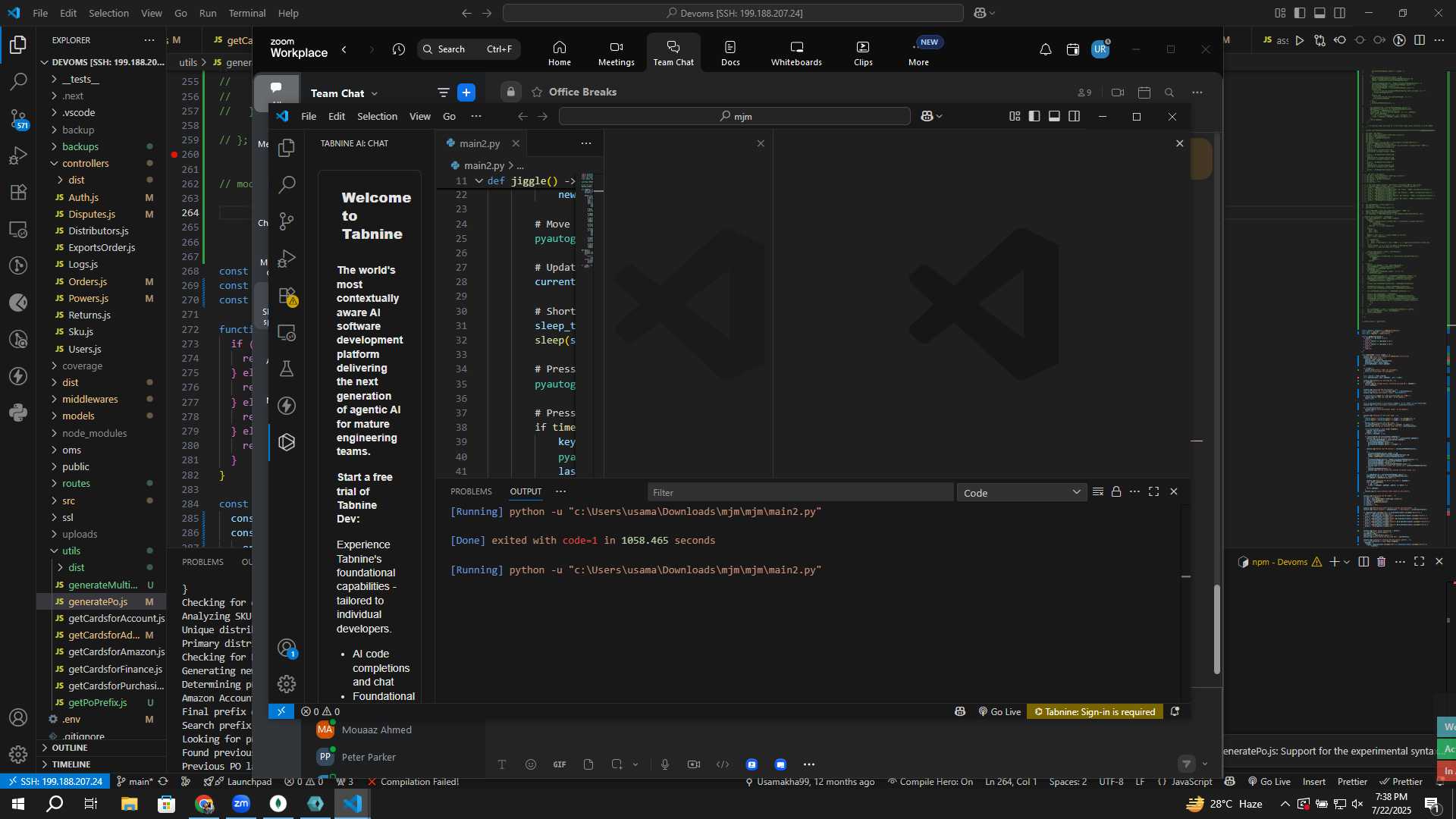The height and width of the screenshot is (819, 1456).
Task: Toggle panel layout in outer VS Code title bar
Action: click(x=1319, y=13)
